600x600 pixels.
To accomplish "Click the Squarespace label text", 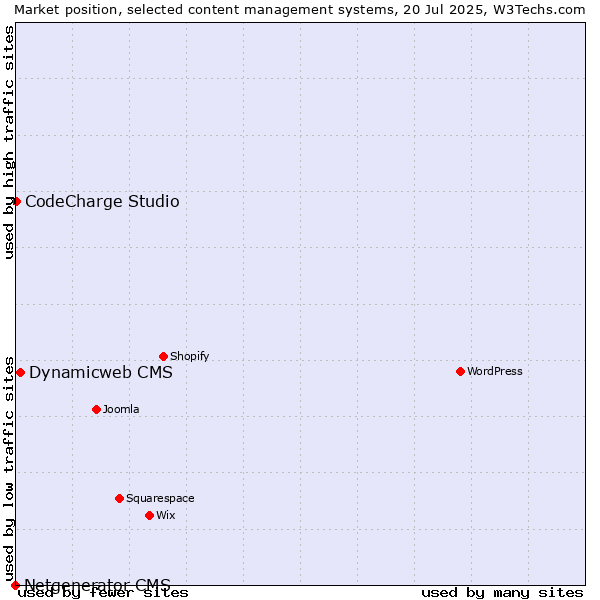I will pyautogui.click(x=160, y=499).
